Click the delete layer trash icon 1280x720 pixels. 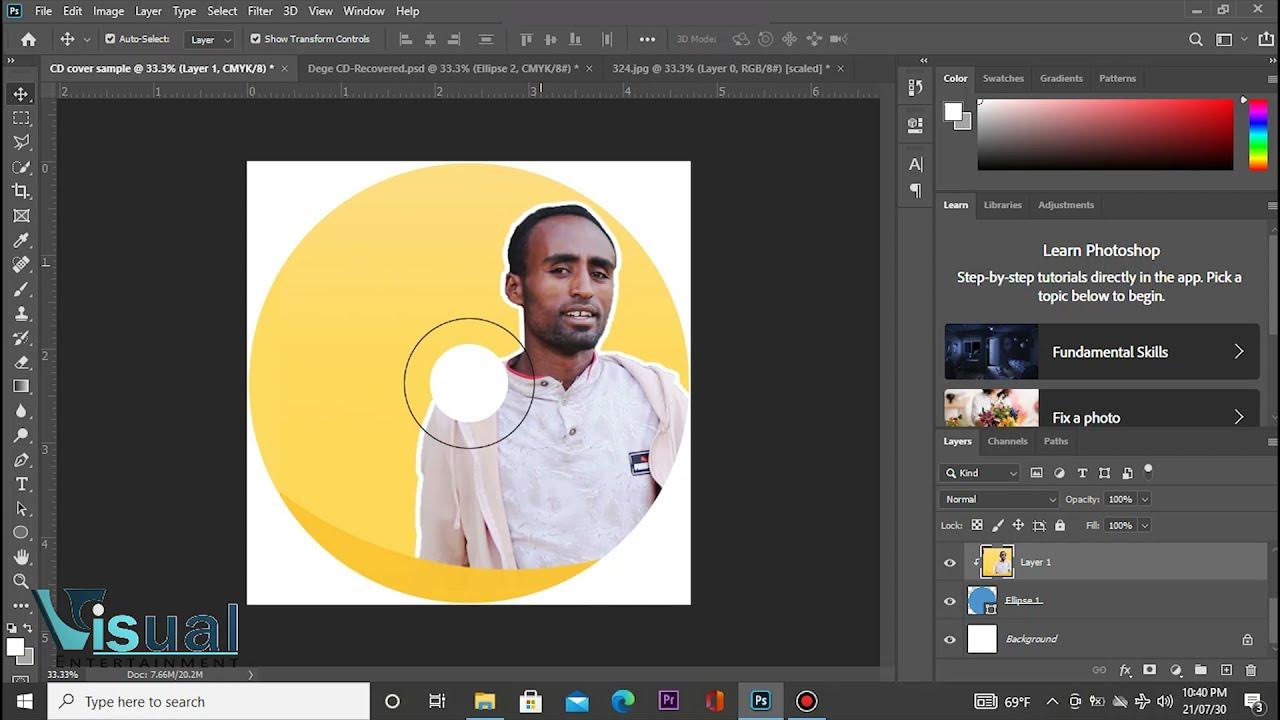pos(1250,670)
